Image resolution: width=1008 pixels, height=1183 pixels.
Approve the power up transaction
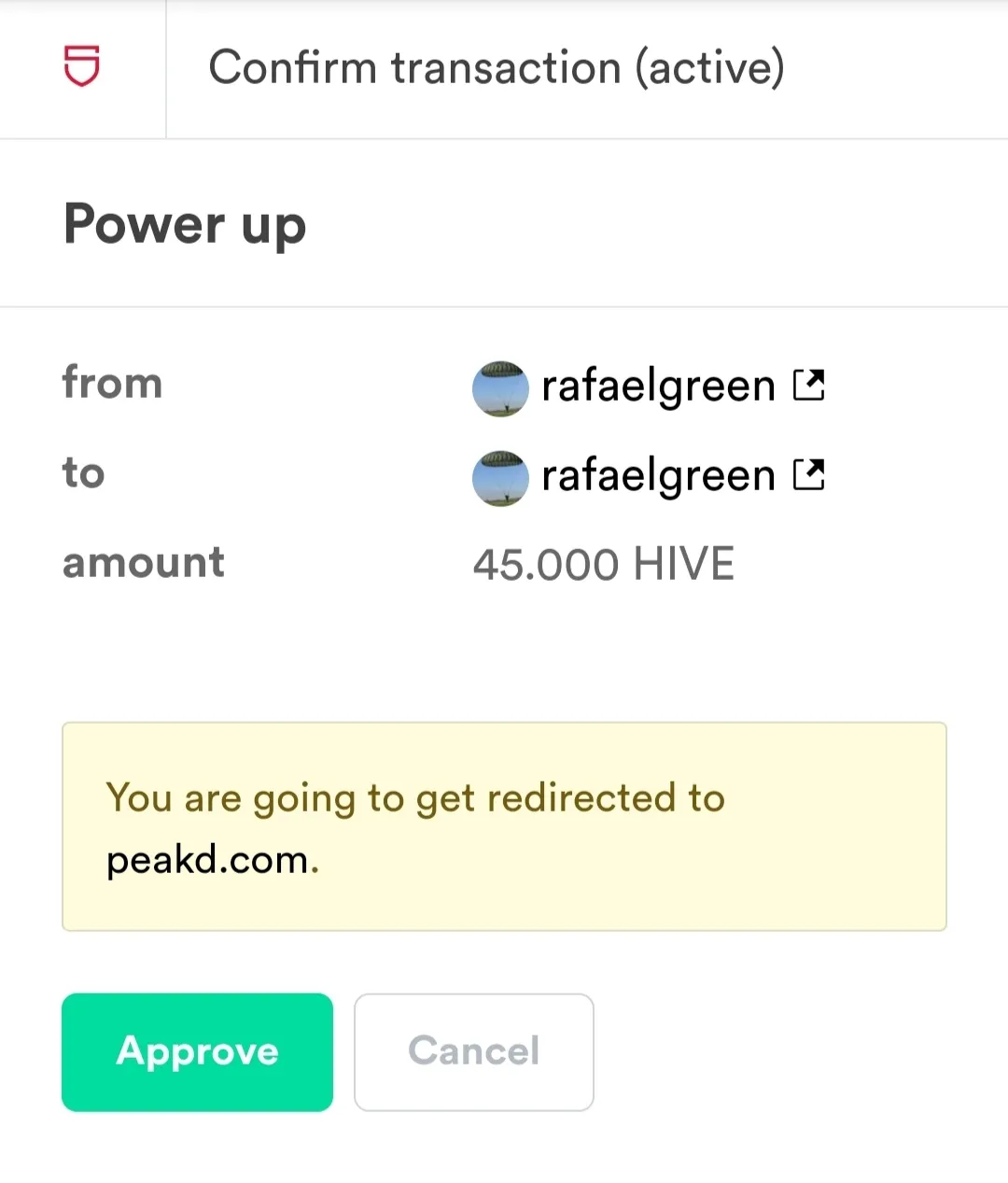coord(197,1052)
